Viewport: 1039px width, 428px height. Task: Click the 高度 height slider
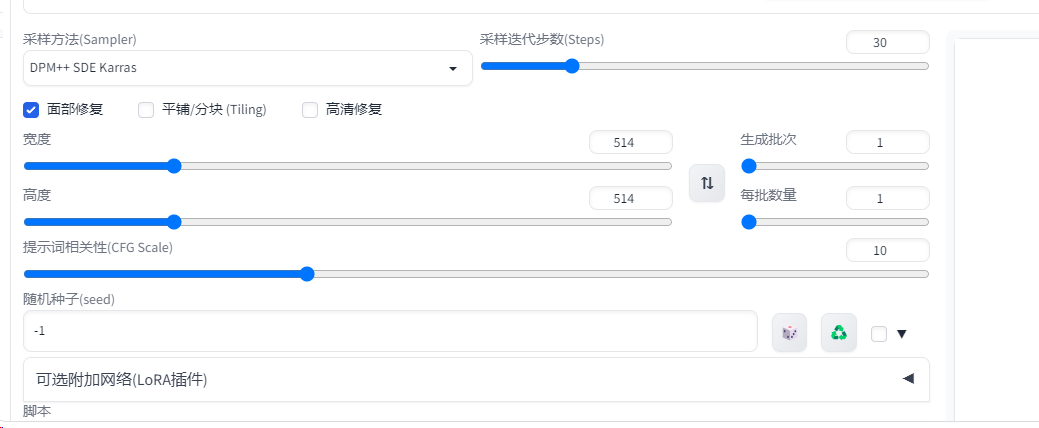coord(347,221)
